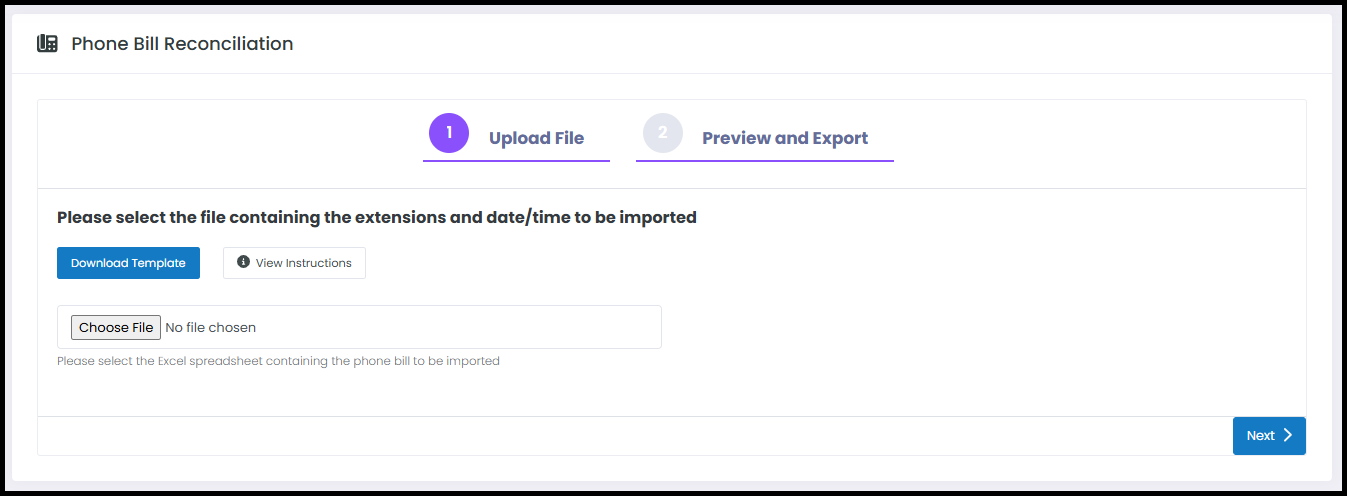The height and width of the screenshot is (496, 1347).
Task: Click the purple underline beneath Upload File
Action: (516, 160)
